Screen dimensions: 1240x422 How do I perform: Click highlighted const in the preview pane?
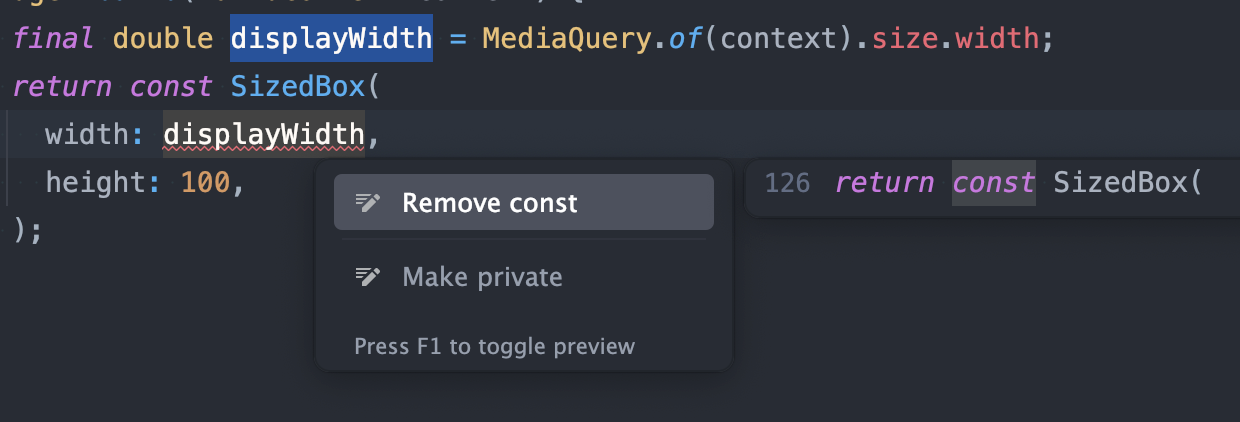[993, 183]
